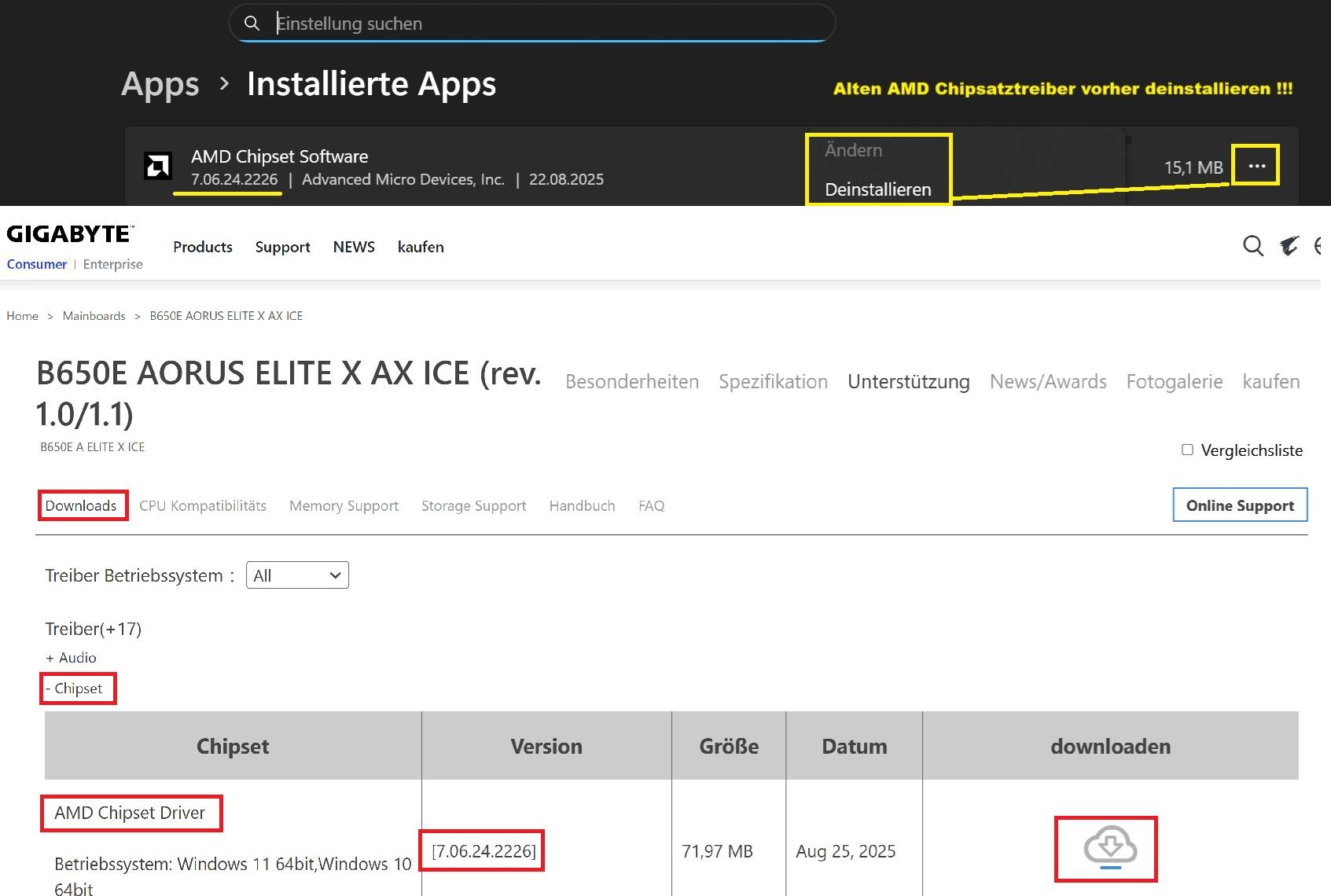Open the FAQ sub-tab
The image size is (1331, 896).
coord(652,506)
